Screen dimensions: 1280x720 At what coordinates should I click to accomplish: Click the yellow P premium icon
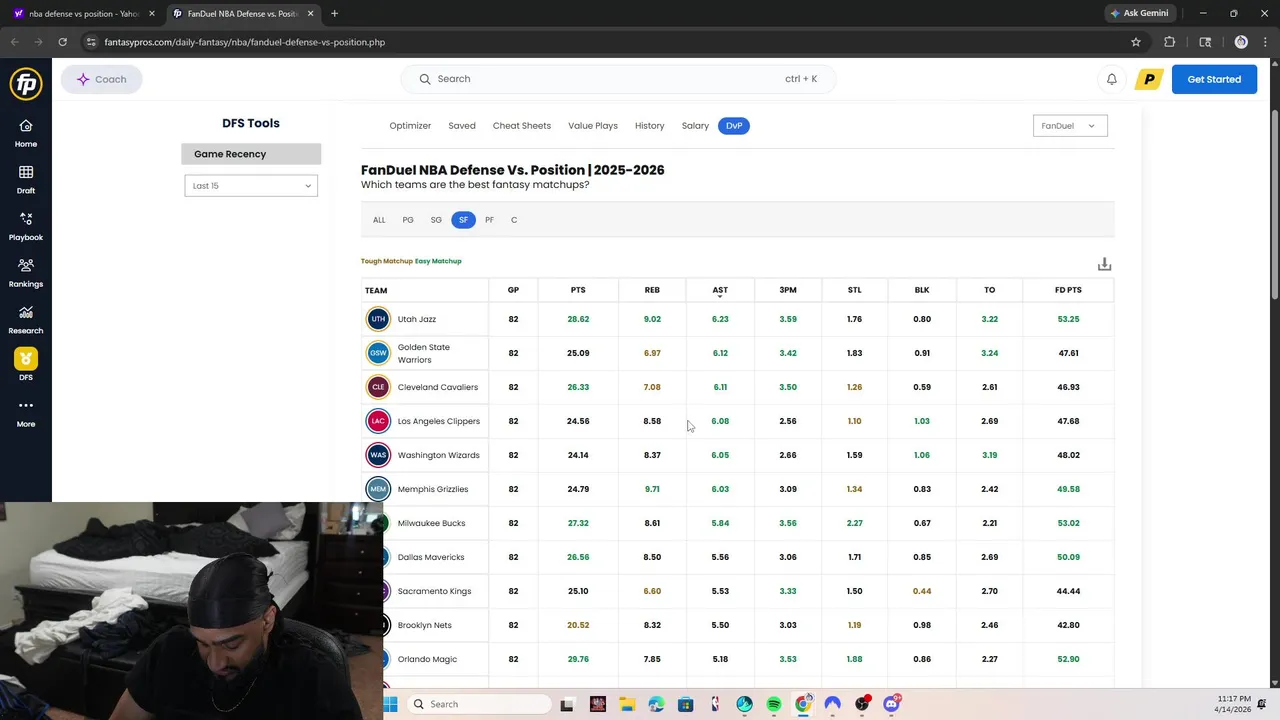click(x=1149, y=79)
